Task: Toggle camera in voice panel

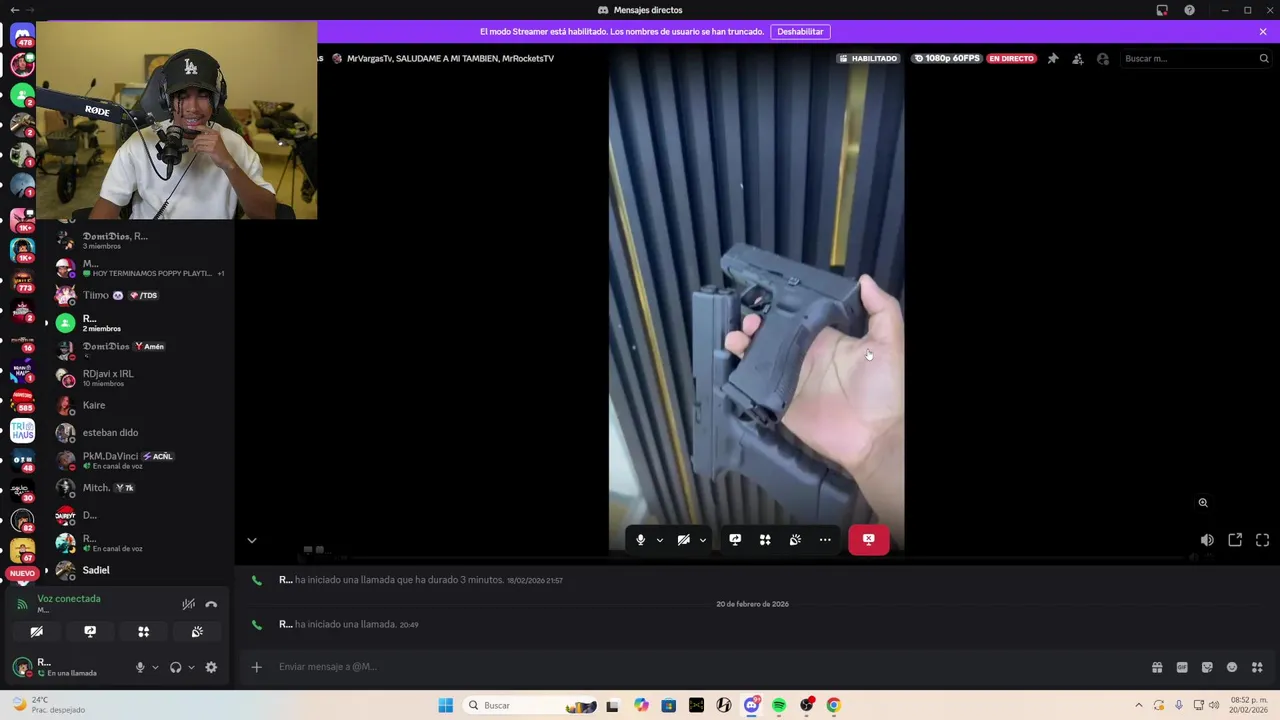Action: click(36, 632)
